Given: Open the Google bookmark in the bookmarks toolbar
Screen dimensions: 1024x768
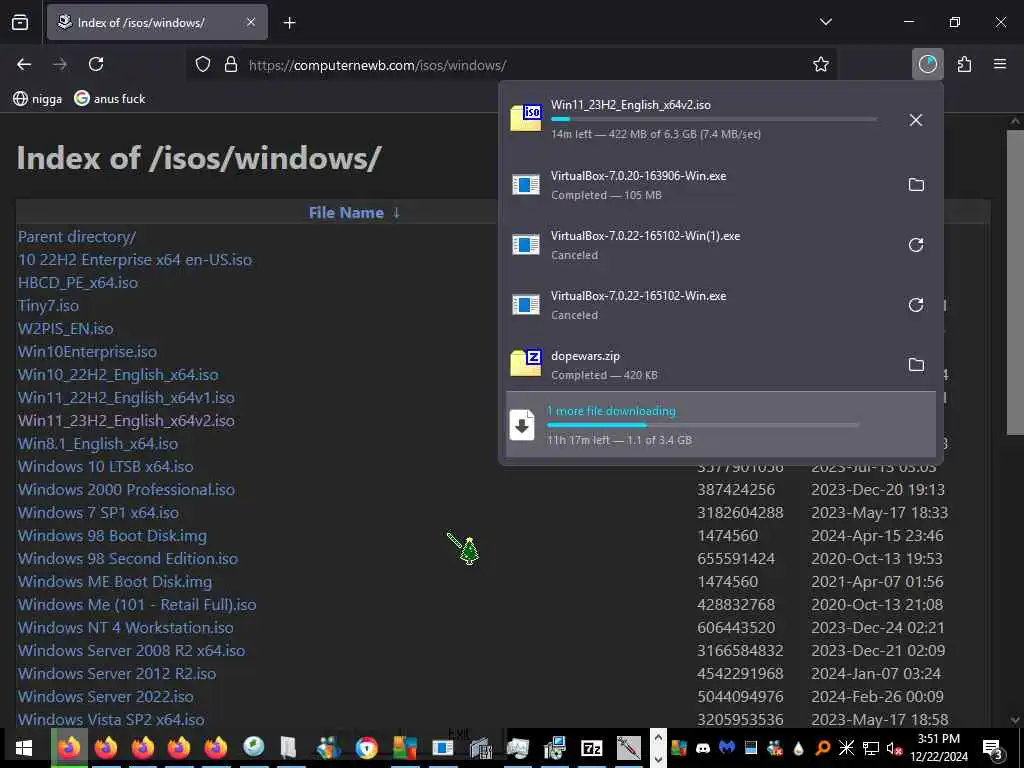Looking at the screenshot, I should pyautogui.click(x=110, y=99).
